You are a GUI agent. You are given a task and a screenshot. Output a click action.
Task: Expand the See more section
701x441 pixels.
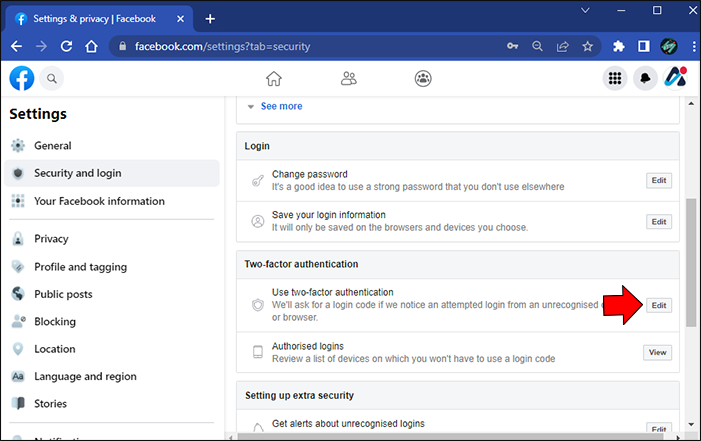(x=281, y=106)
